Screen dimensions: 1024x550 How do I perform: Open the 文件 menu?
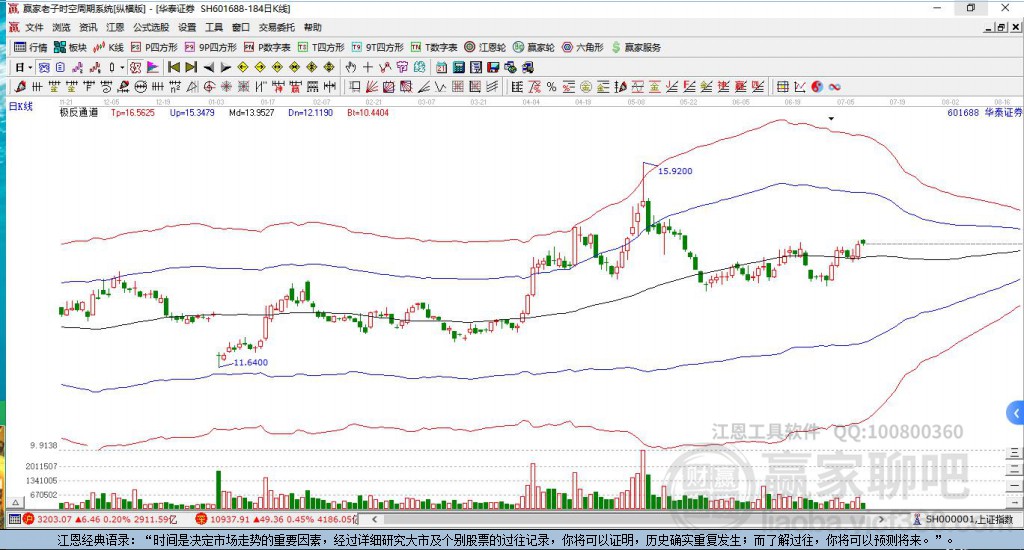pyautogui.click(x=34, y=27)
